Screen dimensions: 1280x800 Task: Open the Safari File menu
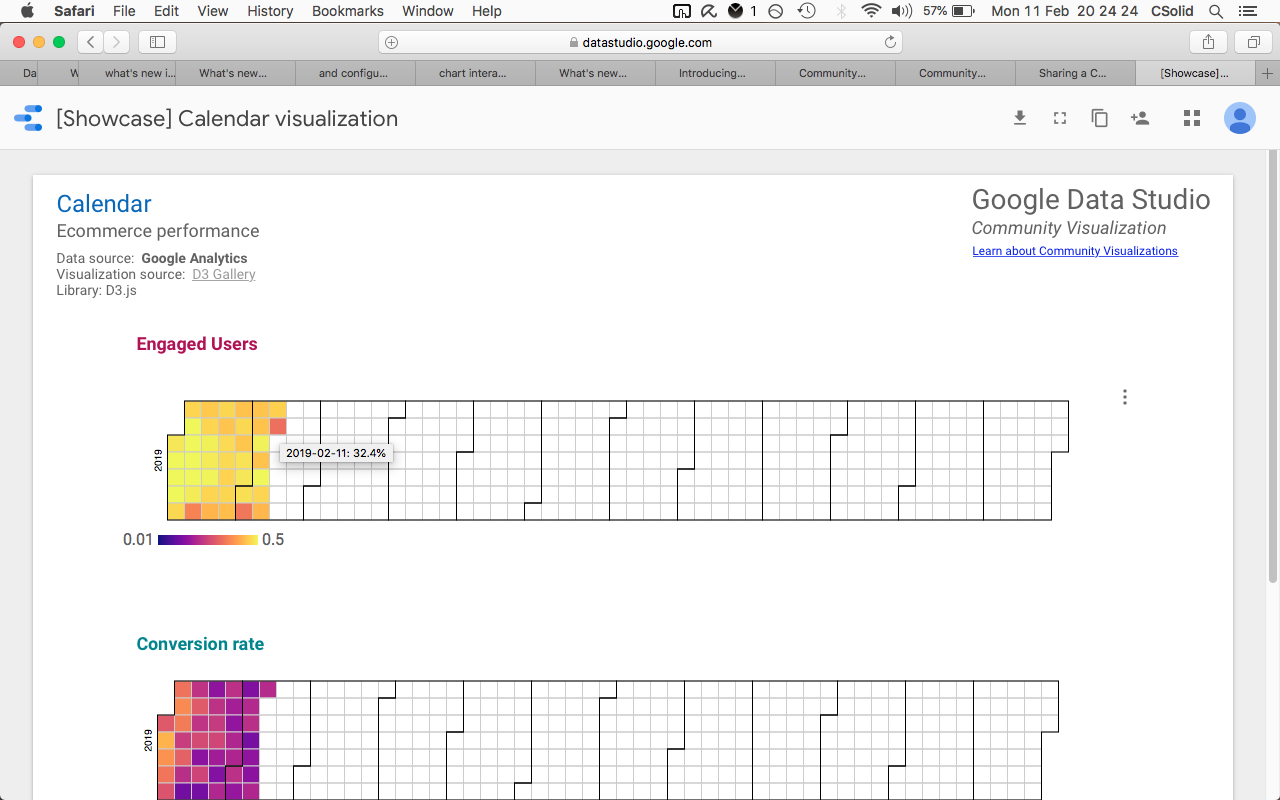[x=124, y=11]
